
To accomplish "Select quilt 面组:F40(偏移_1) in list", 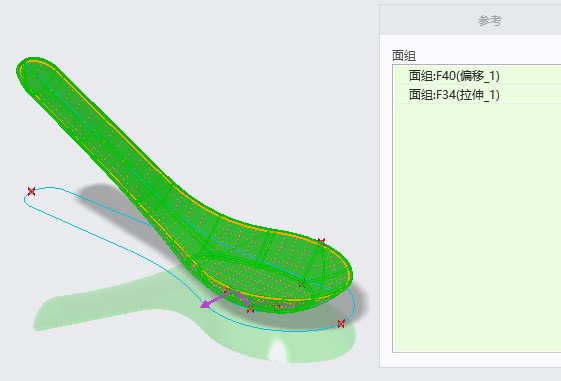I will click(477, 75).
